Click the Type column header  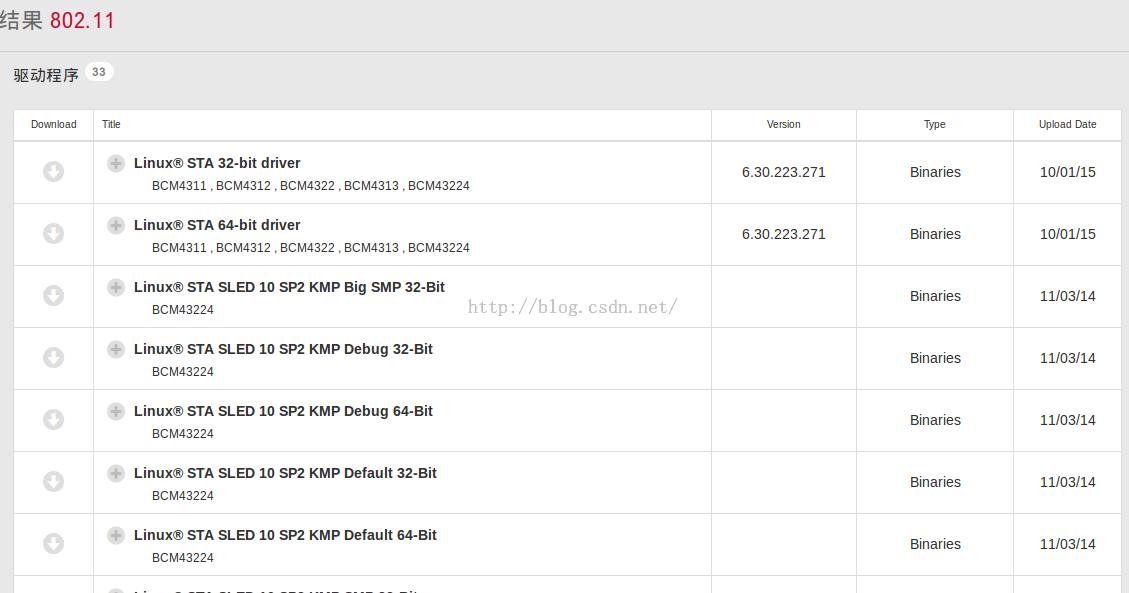tap(935, 125)
